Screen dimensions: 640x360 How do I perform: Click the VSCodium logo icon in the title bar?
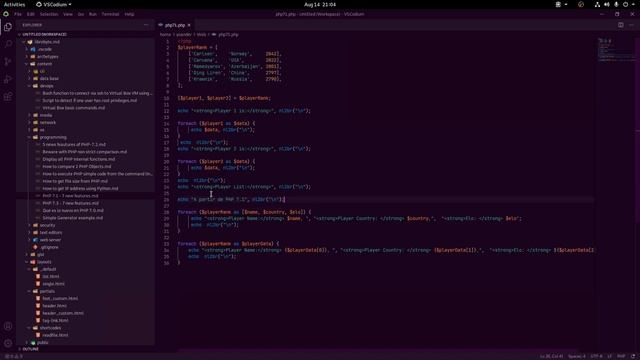(6, 14)
